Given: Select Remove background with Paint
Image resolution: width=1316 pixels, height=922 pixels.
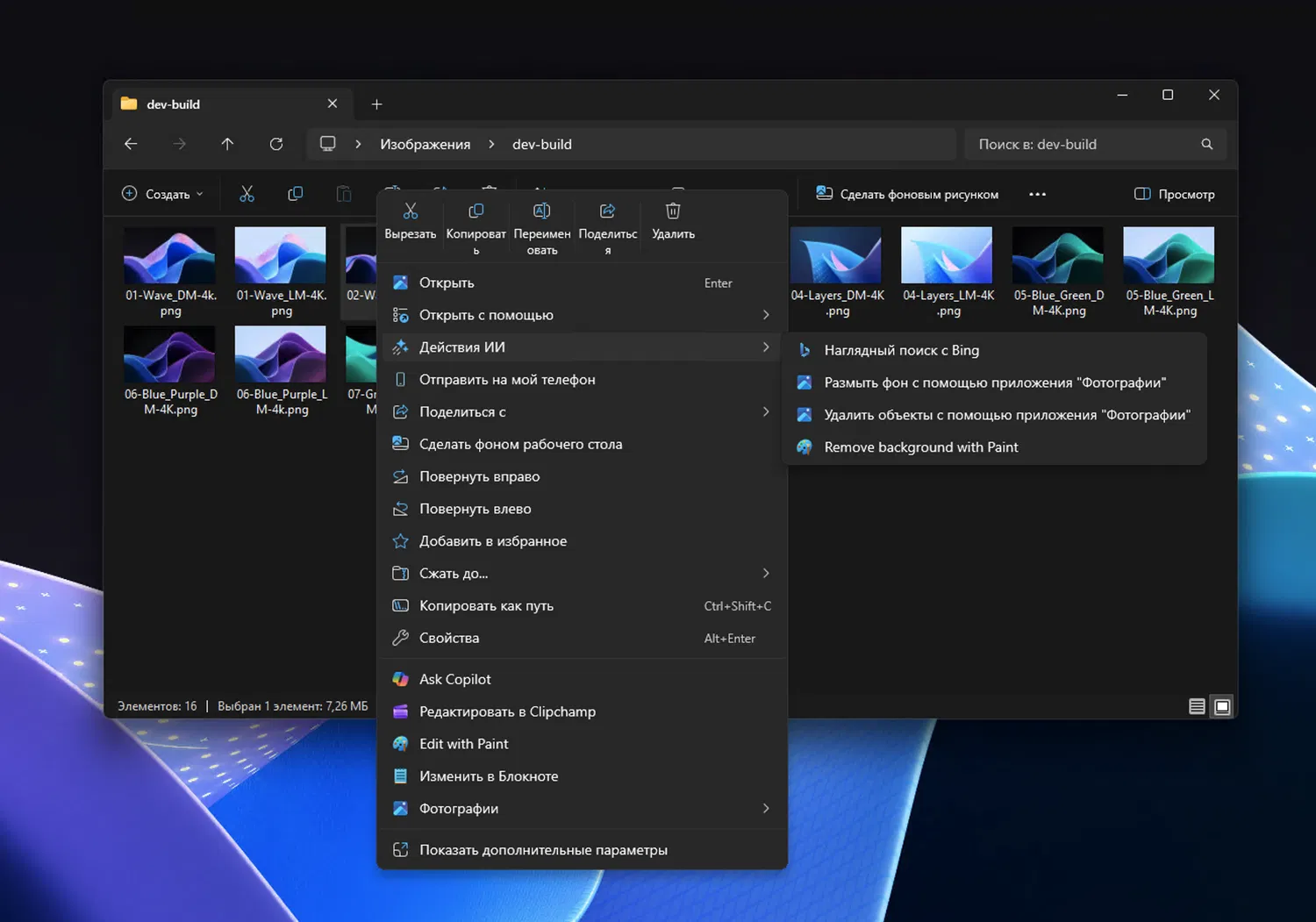Looking at the screenshot, I should tap(920, 447).
